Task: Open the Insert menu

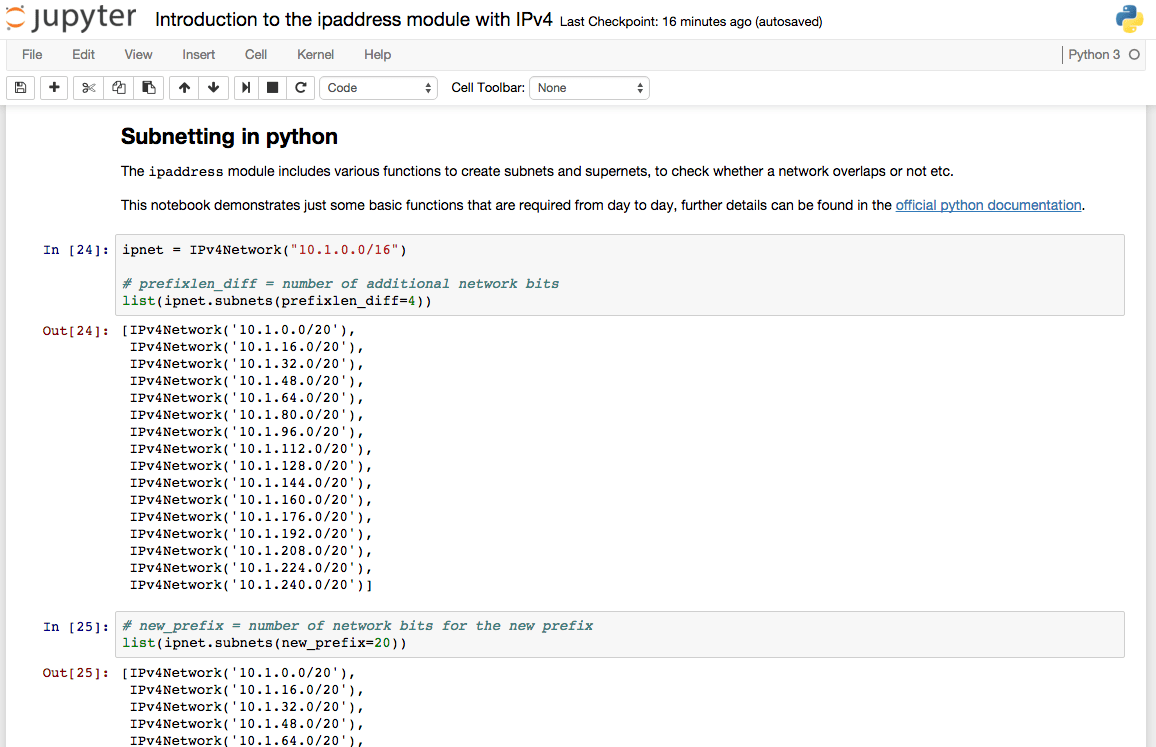Action: 198,55
